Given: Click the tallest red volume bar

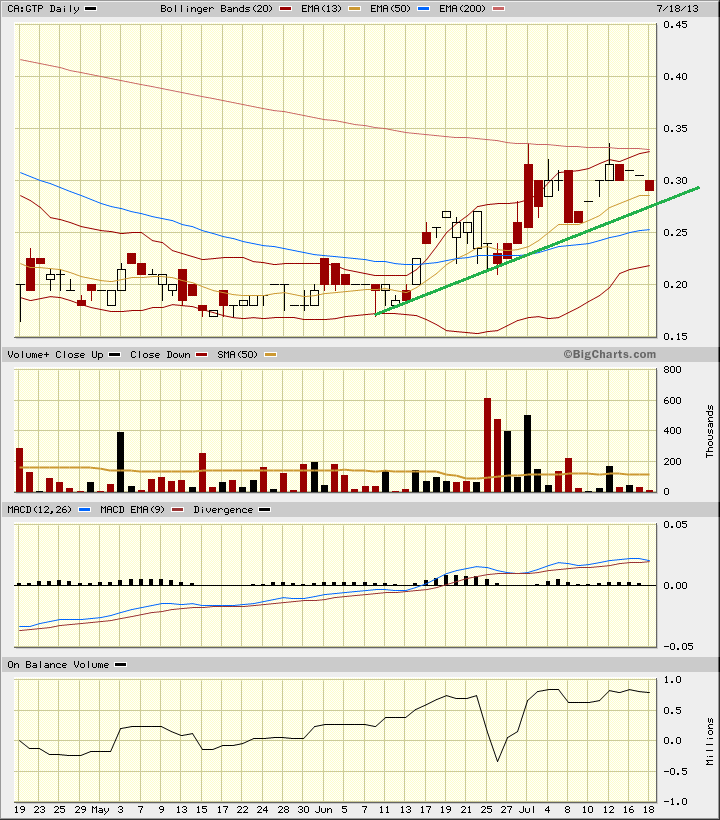Looking at the screenshot, I should pos(487,444).
